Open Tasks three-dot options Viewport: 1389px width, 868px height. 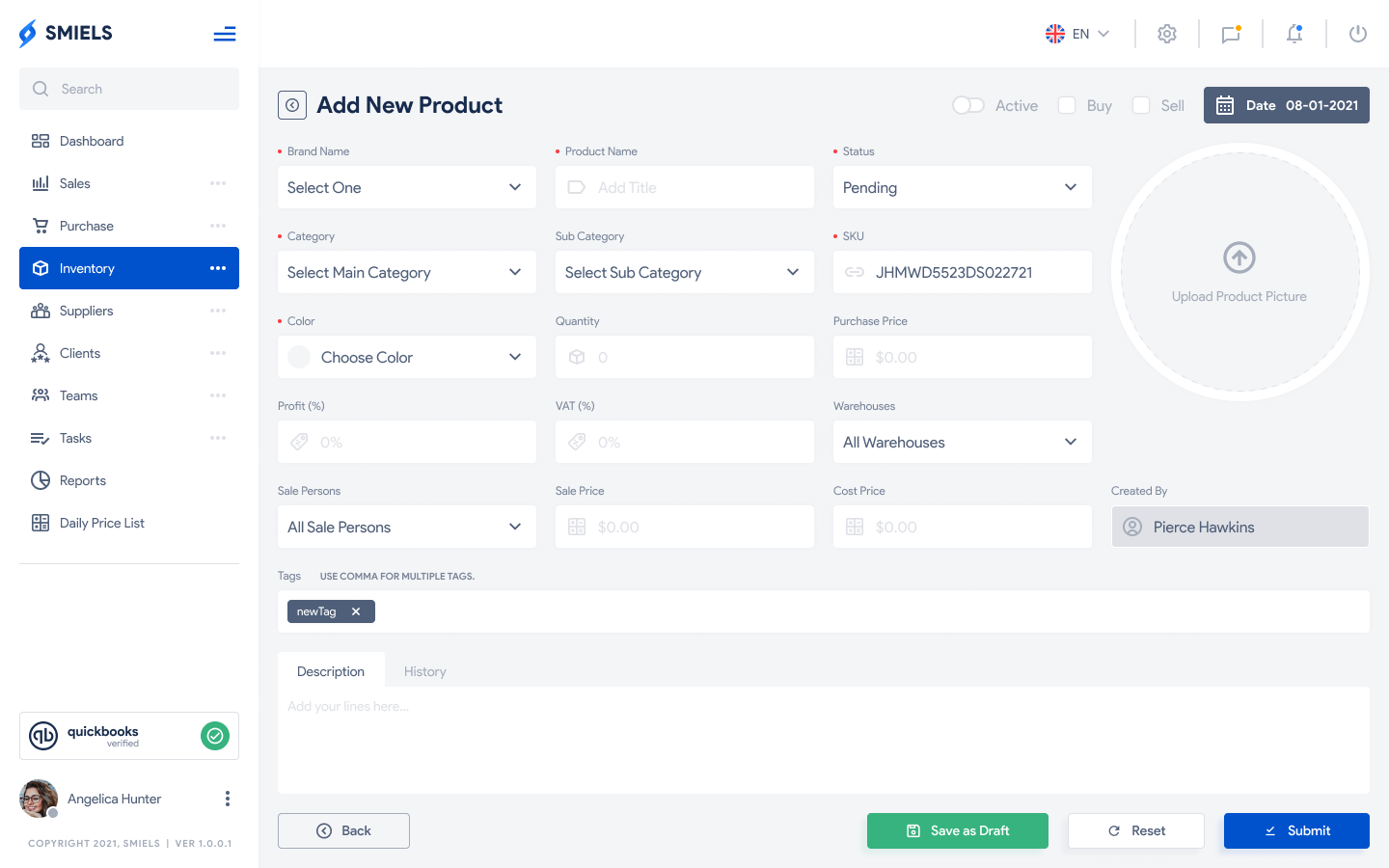click(218, 438)
